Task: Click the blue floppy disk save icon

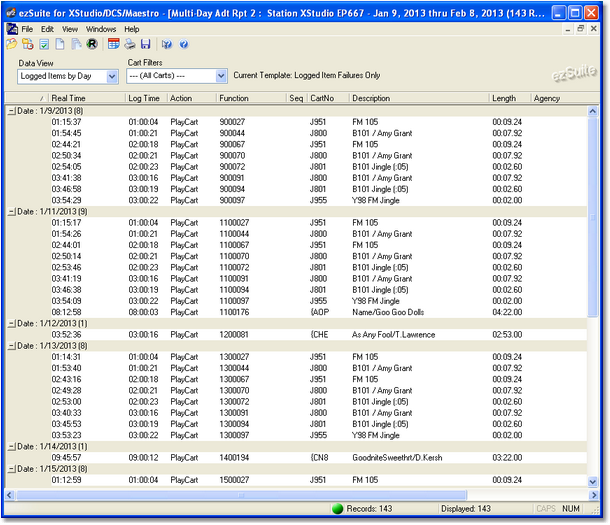Action: pyautogui.click(x=145, y=44)
